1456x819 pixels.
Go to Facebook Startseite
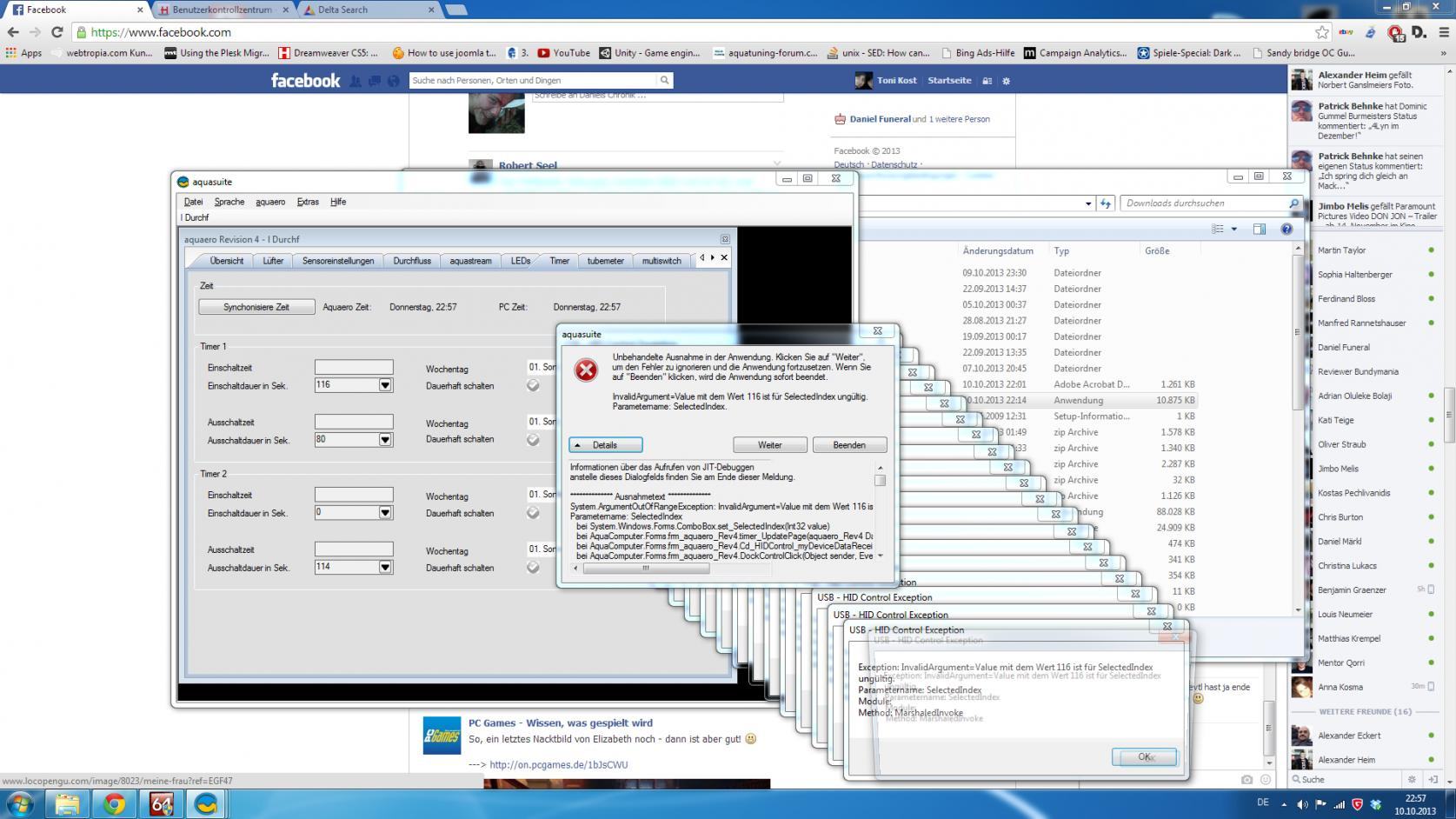(x=949, y=80)
